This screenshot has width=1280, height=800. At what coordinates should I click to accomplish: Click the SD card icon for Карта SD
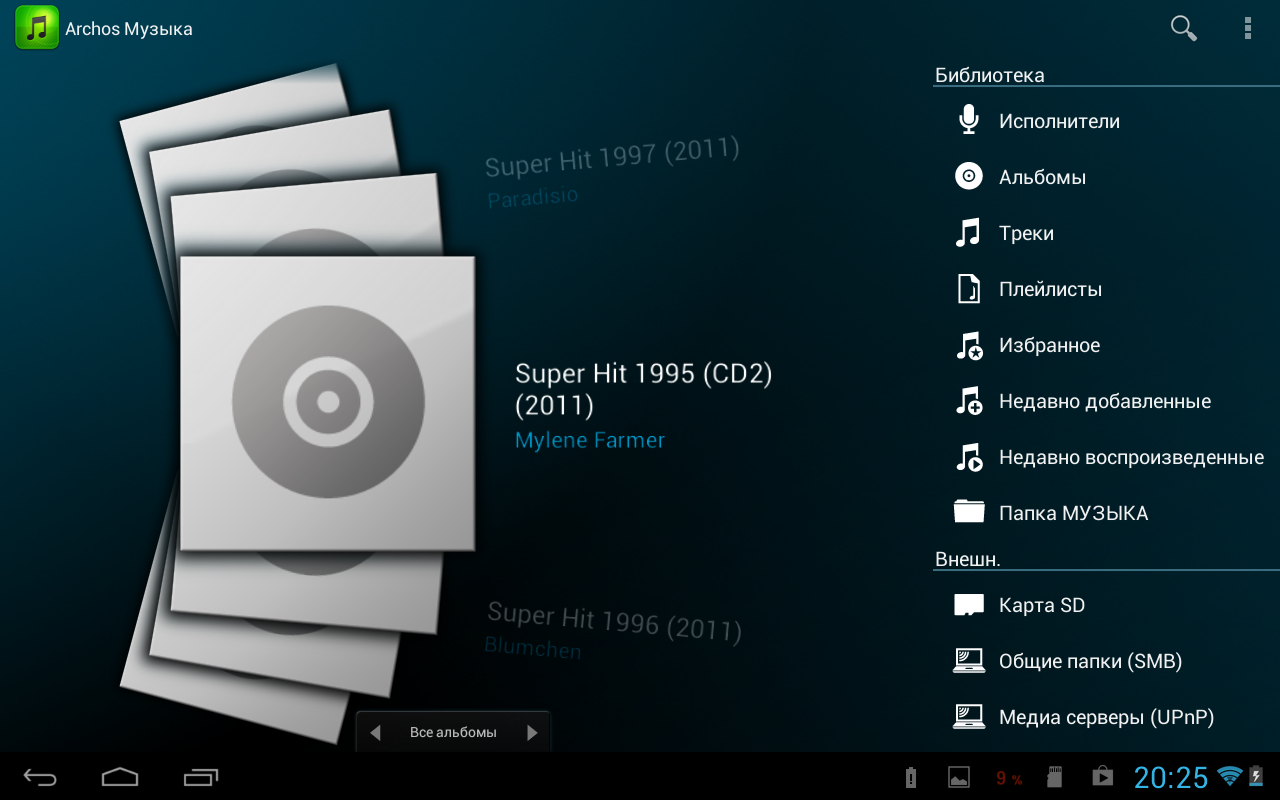point(969,605)
